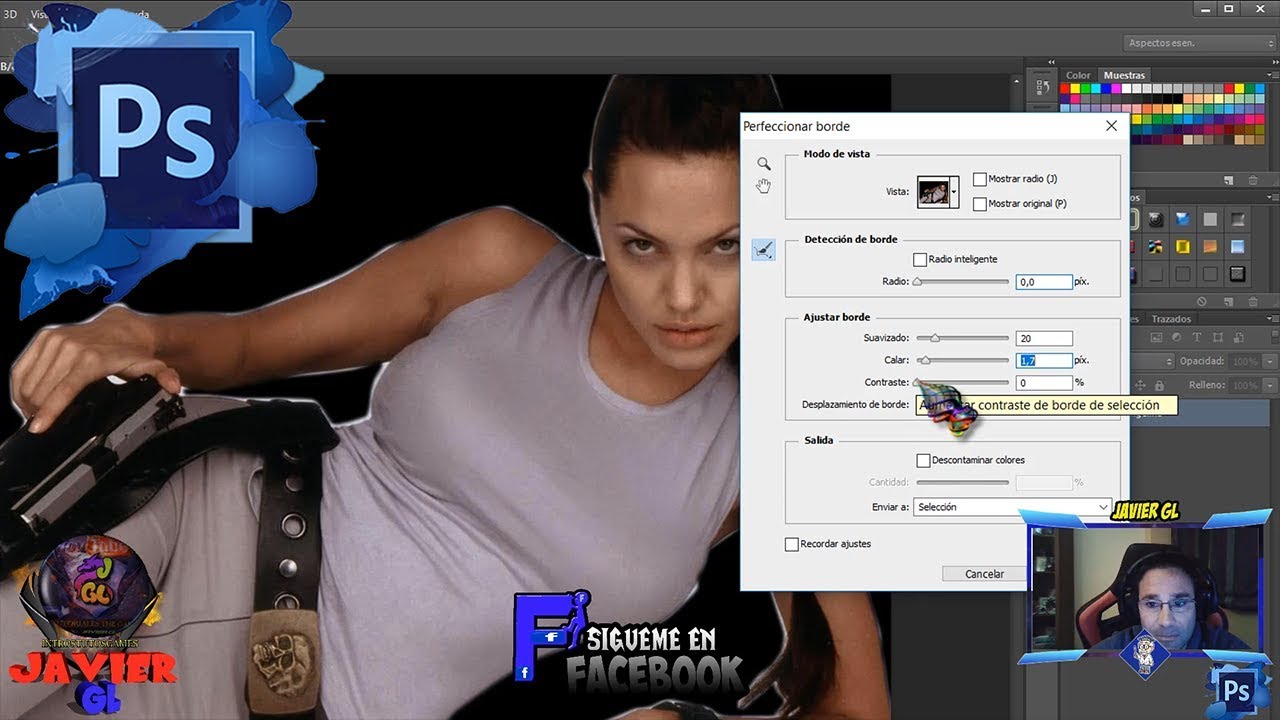1280x720 pixels.
Task: Apply the blue glass style preset
Action: 1183,219
